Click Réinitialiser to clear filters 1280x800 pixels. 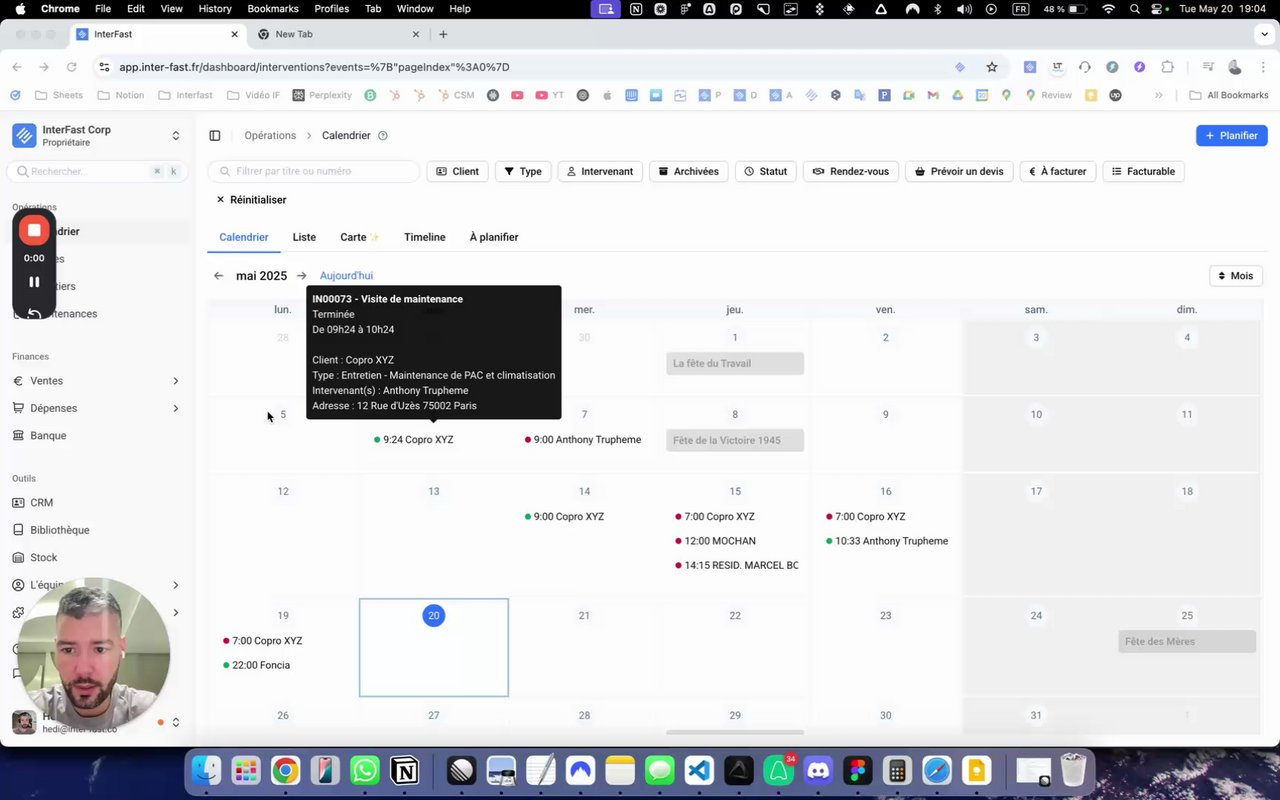point(251,200)
